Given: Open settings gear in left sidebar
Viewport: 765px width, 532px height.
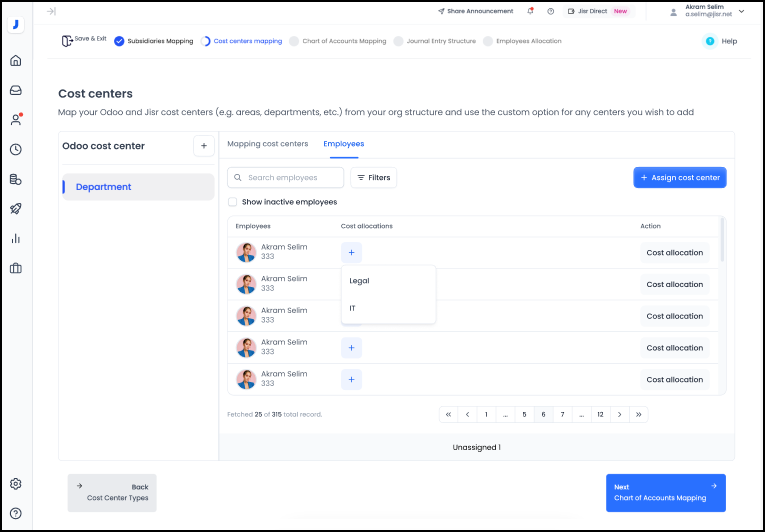Looking at the screenshot, I should point(15,484).
